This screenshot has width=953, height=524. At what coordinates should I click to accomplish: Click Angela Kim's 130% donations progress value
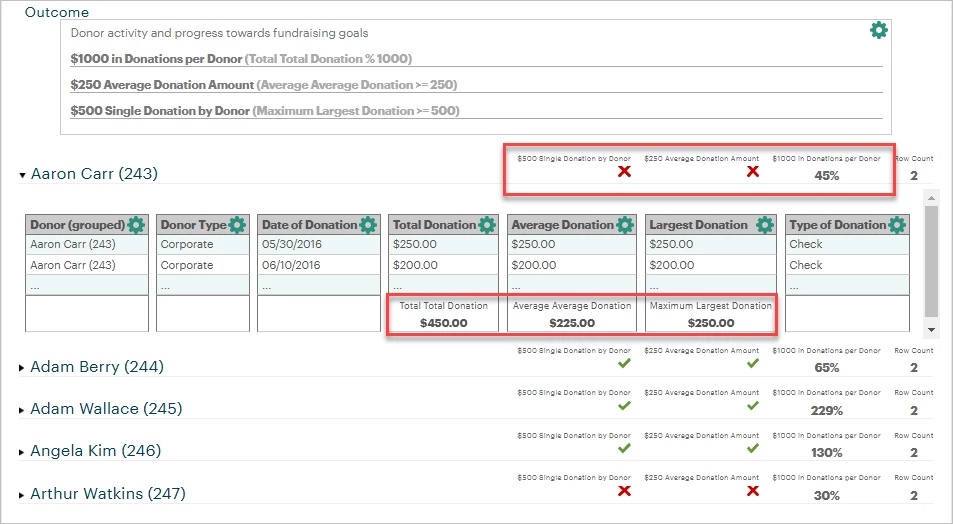(827, 453)
